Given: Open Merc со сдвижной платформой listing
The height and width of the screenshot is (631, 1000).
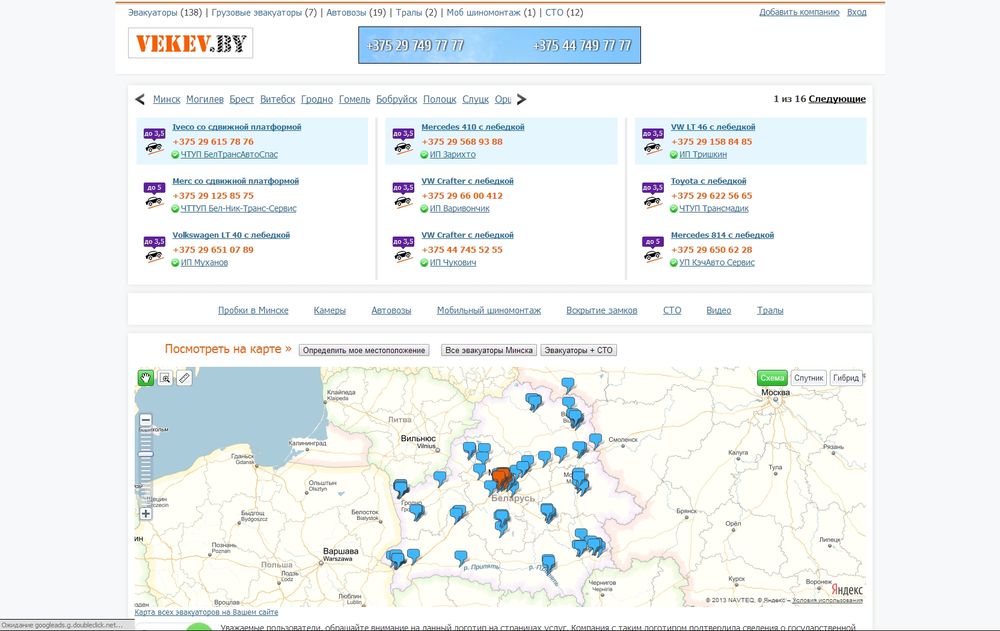Looking at the screenshot, I should 235,181.
